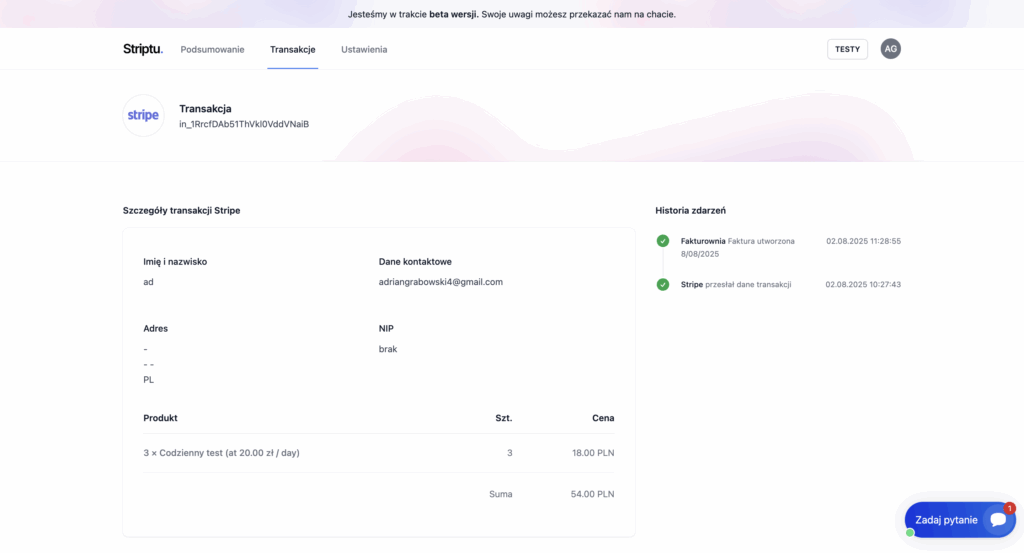Click the name value ad
The width and height of the screenshot is (1024, 553).
[x=148, y=282]
